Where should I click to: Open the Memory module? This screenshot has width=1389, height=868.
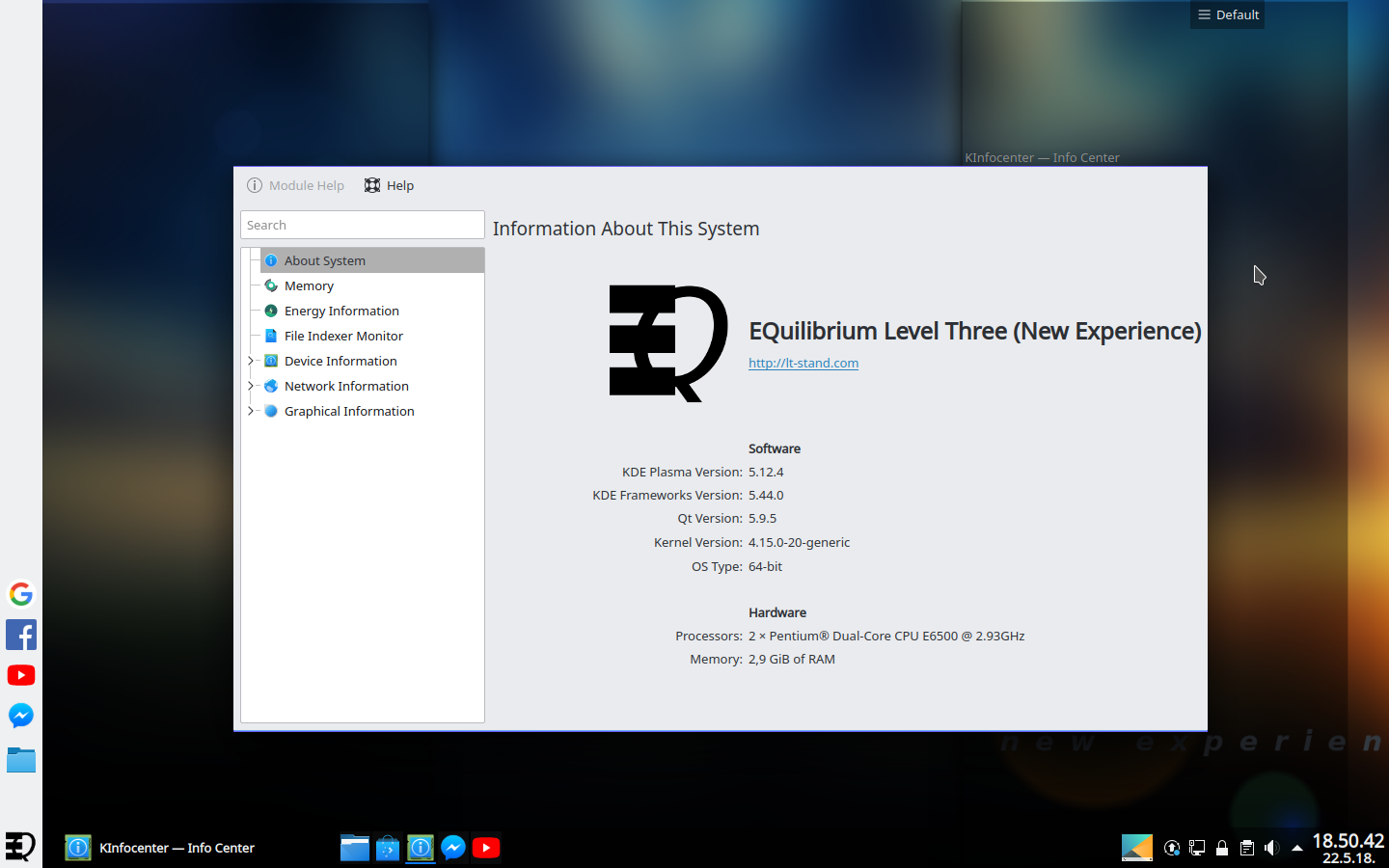point(309,285)
